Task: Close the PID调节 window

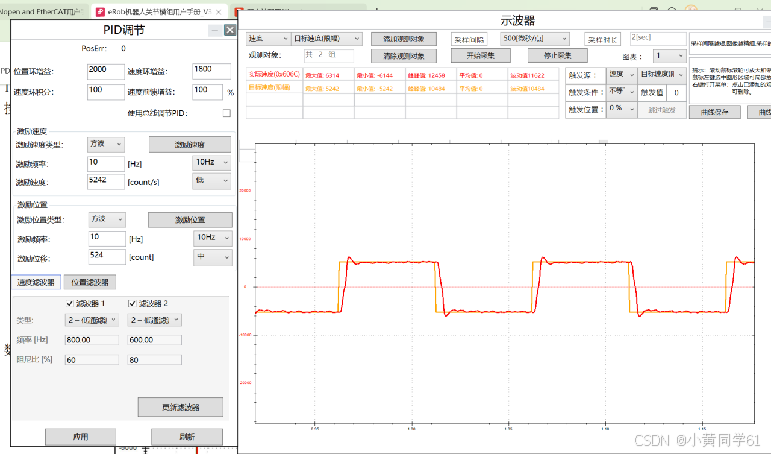Action: tap(230, 30)
